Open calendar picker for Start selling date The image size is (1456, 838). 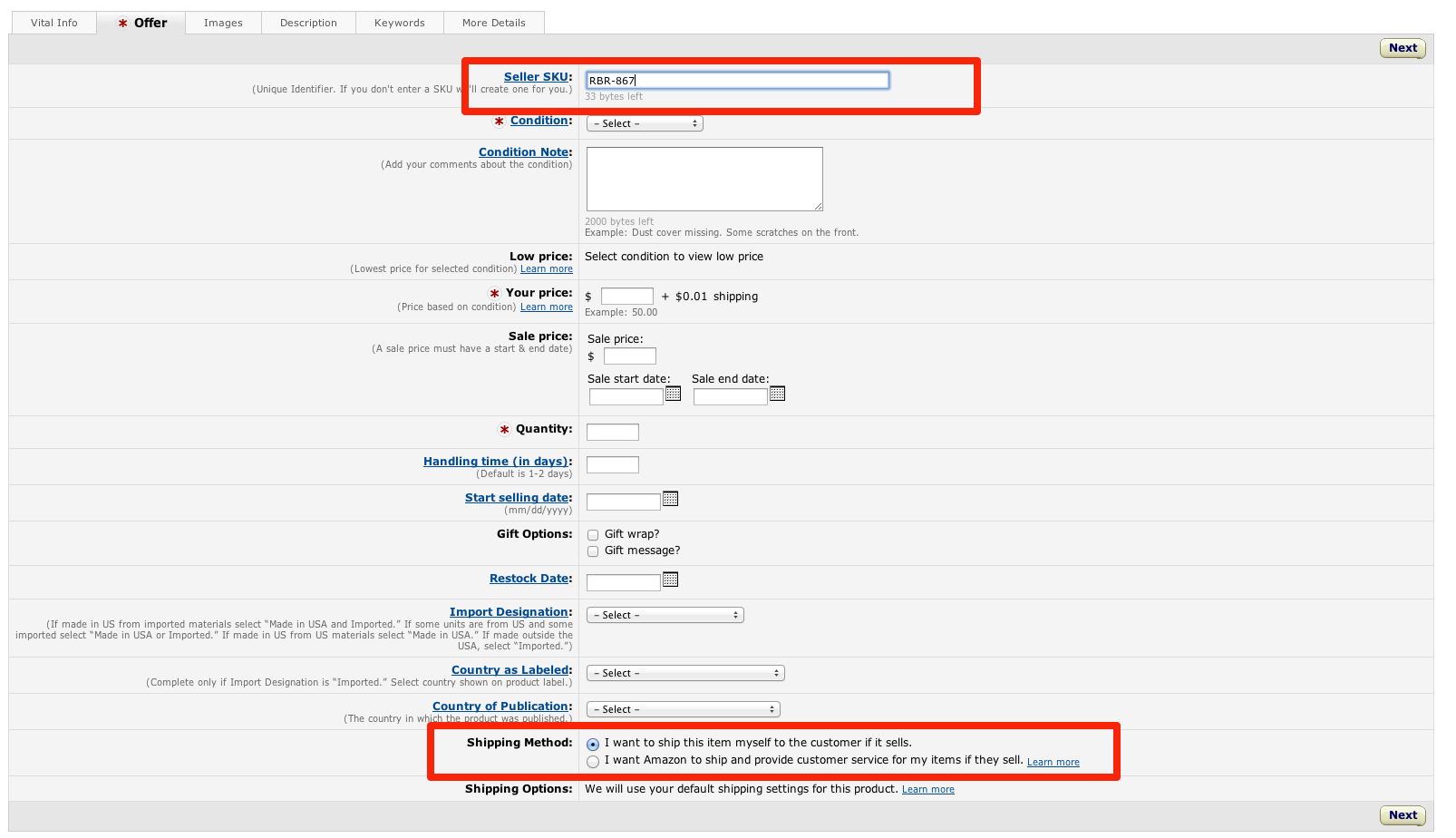[670, 499]
